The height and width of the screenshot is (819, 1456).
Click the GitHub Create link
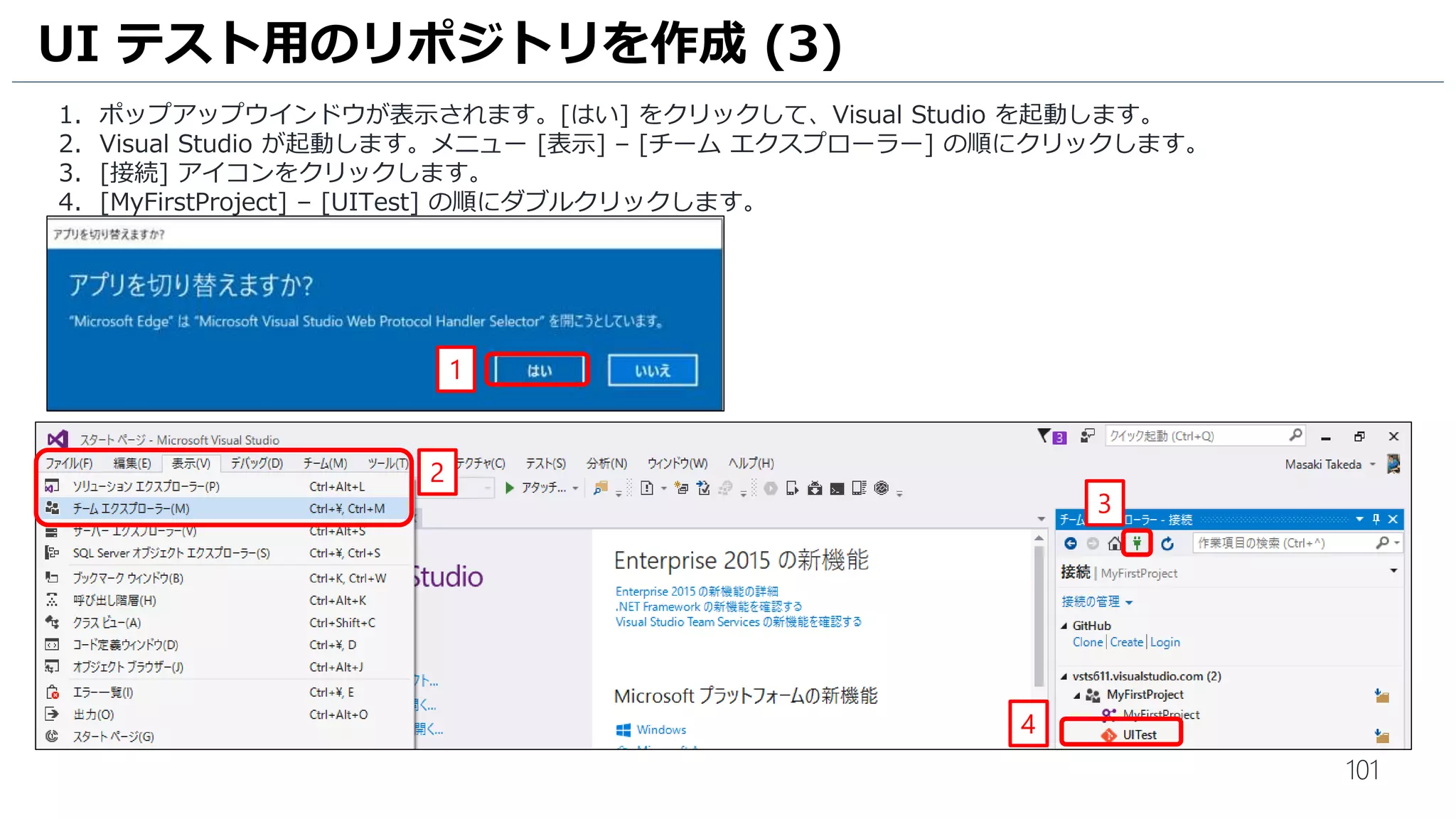pos(1126,642)
